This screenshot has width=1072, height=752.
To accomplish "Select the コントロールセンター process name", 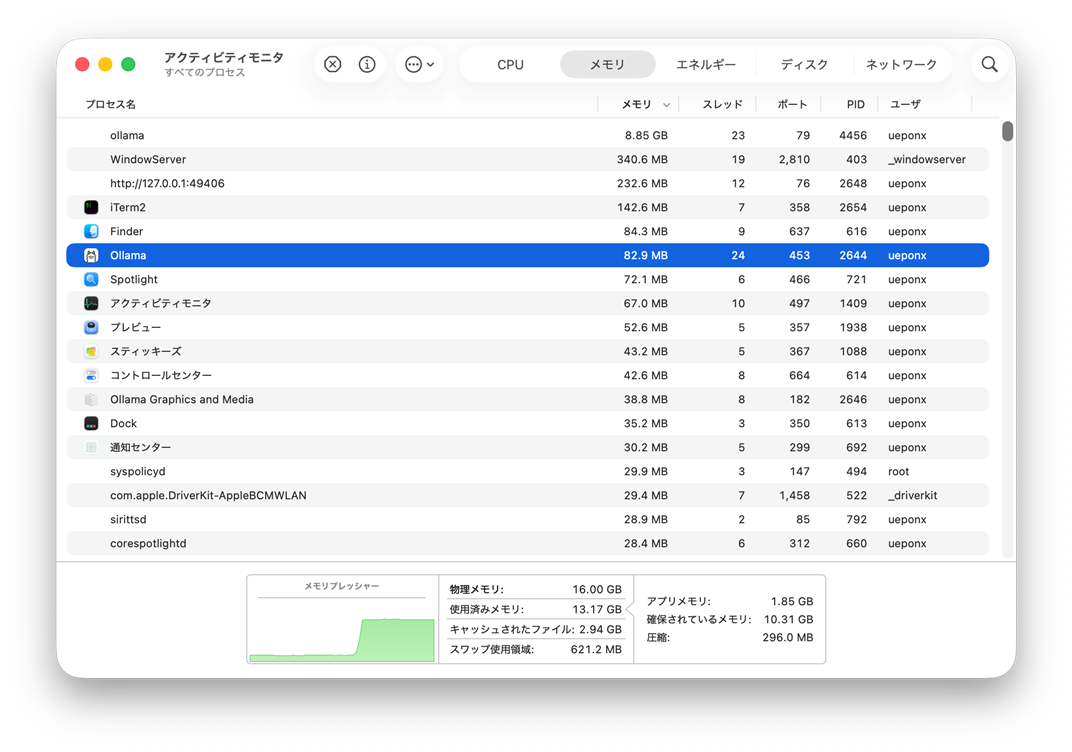I will [161, 375].
